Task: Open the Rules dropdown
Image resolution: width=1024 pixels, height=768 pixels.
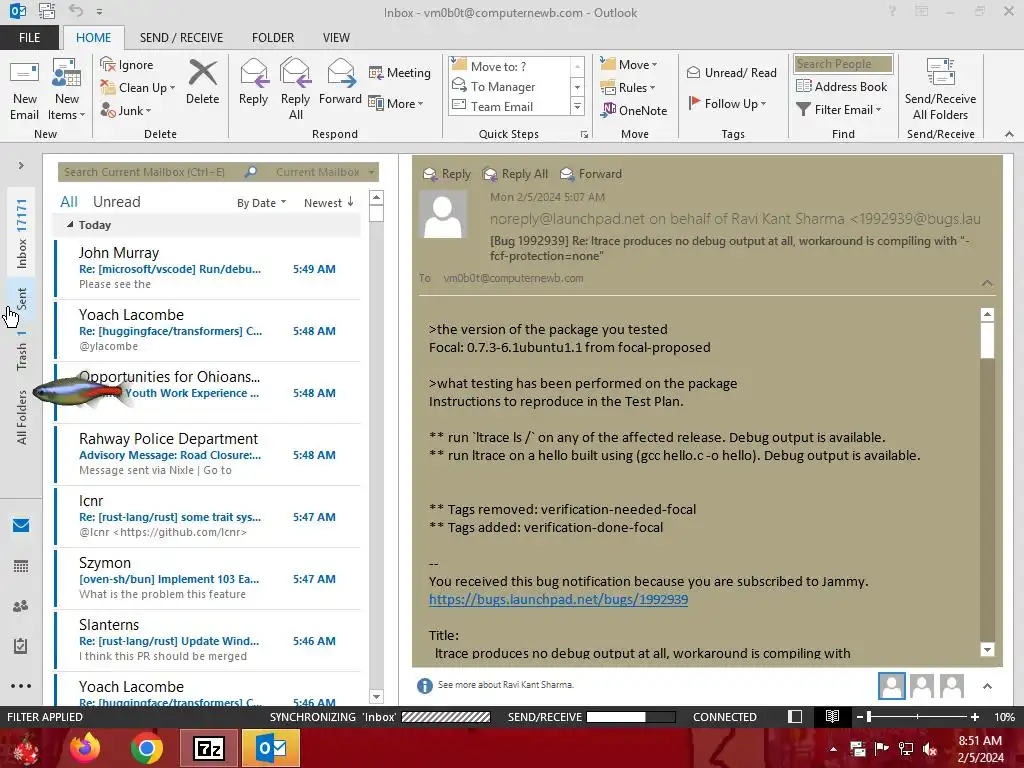Action: coord(628,88)
